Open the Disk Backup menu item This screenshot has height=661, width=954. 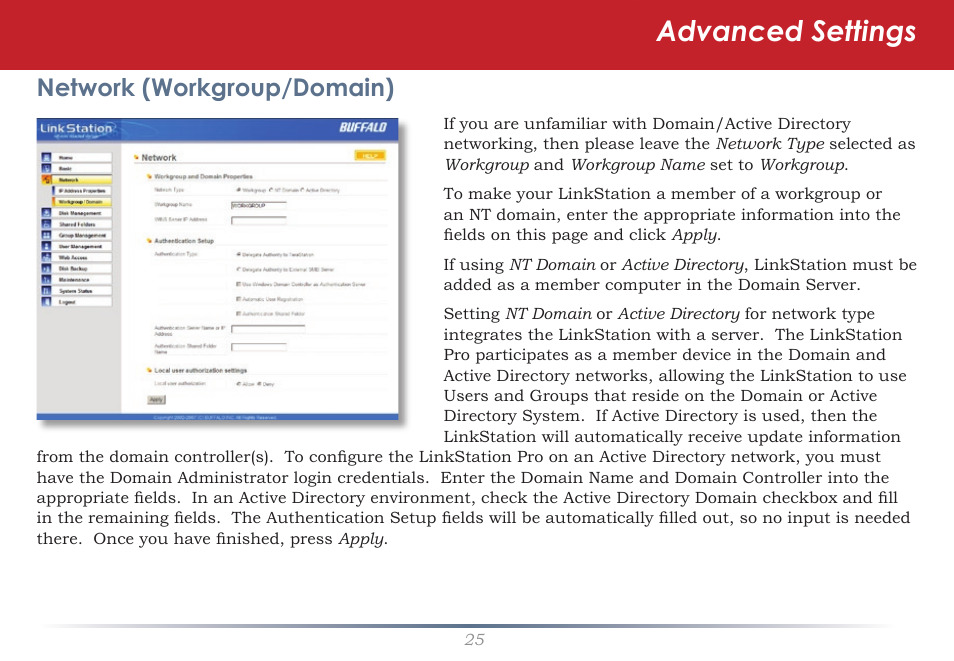pos(82,268)
